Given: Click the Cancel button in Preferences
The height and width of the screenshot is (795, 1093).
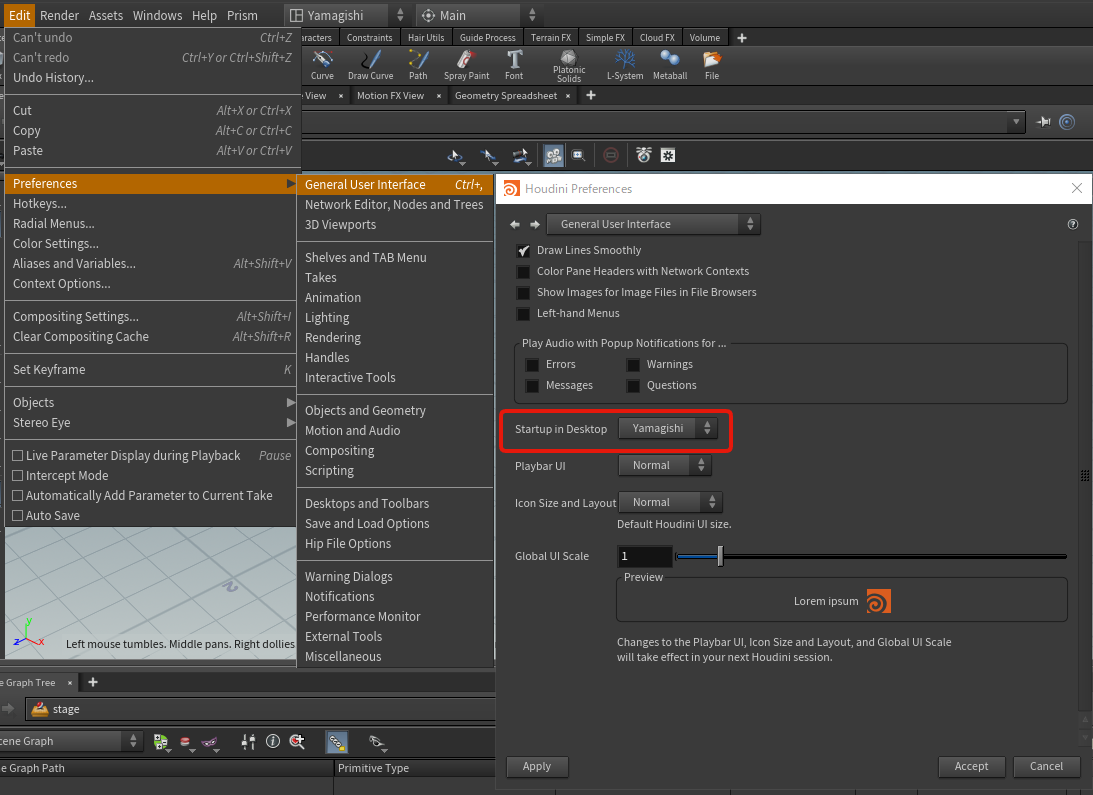Looking at the screenshot, I should pos(1046,766).
